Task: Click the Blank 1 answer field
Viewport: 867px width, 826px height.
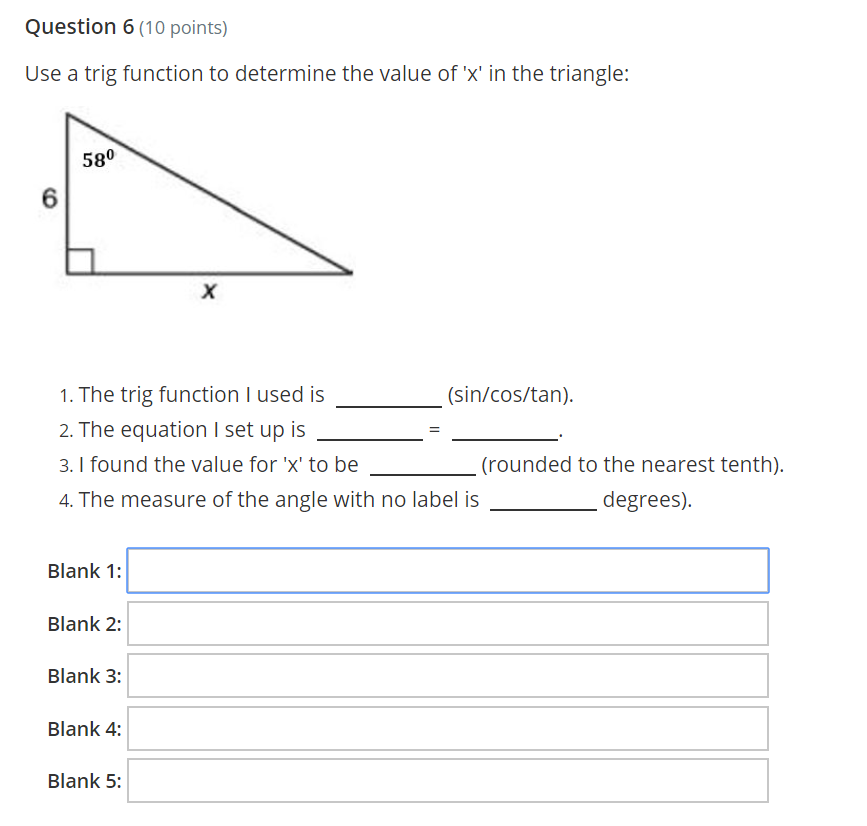Action: point(447,571)
